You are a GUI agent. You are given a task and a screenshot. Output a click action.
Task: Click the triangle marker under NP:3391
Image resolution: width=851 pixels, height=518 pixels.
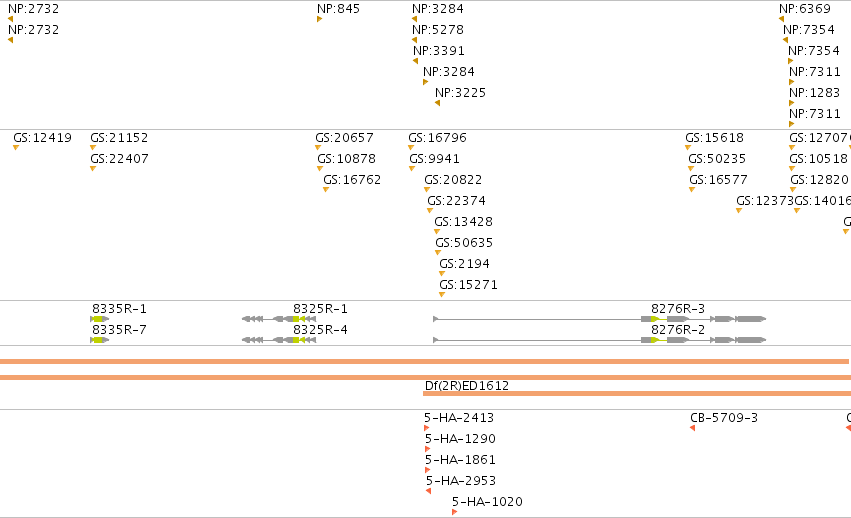[x=416, y=61]
